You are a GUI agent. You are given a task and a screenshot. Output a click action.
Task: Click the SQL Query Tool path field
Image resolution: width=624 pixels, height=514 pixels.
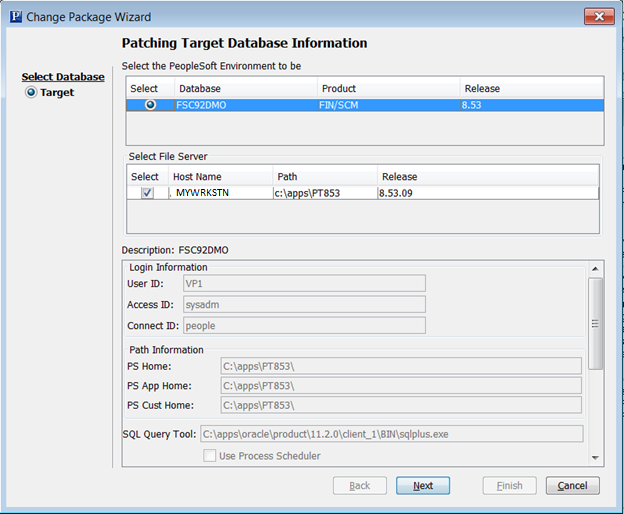click(392, 434)
